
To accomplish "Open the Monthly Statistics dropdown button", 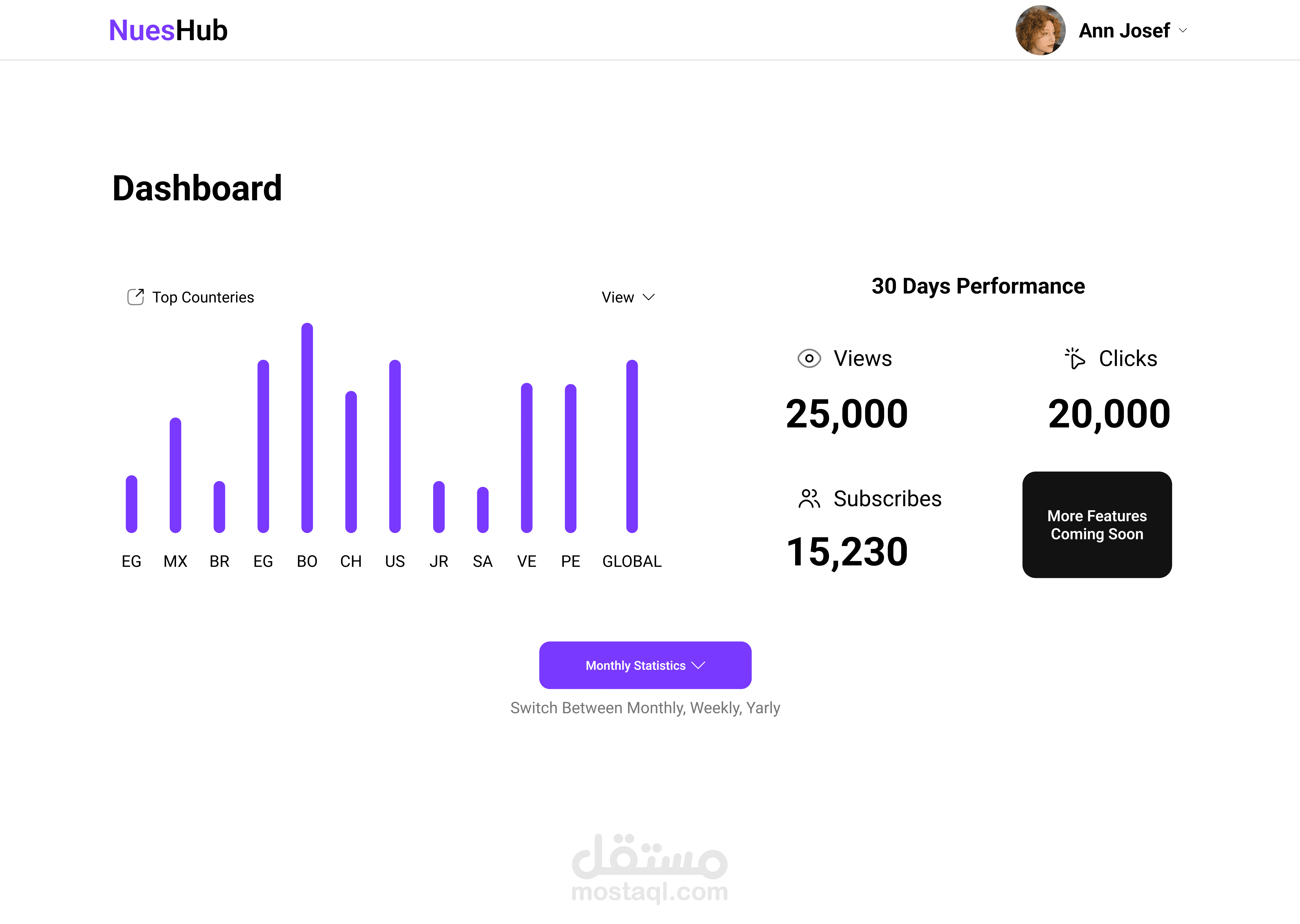I will tap(645, 665).
